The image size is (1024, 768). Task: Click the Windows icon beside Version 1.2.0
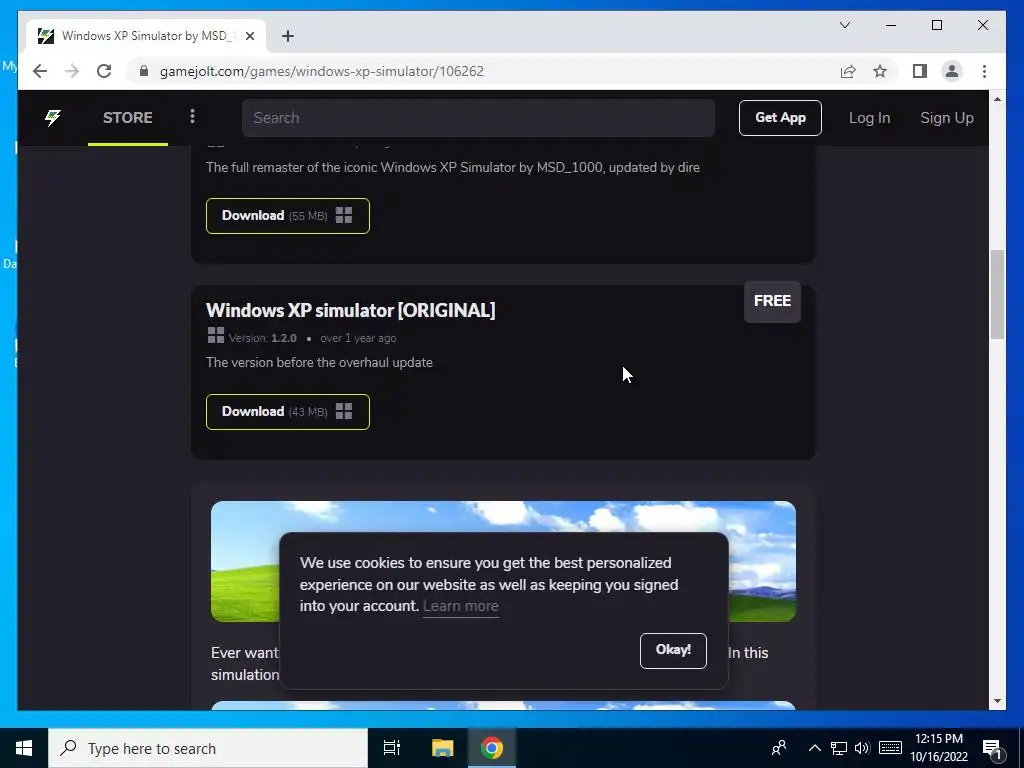[216, 336]
